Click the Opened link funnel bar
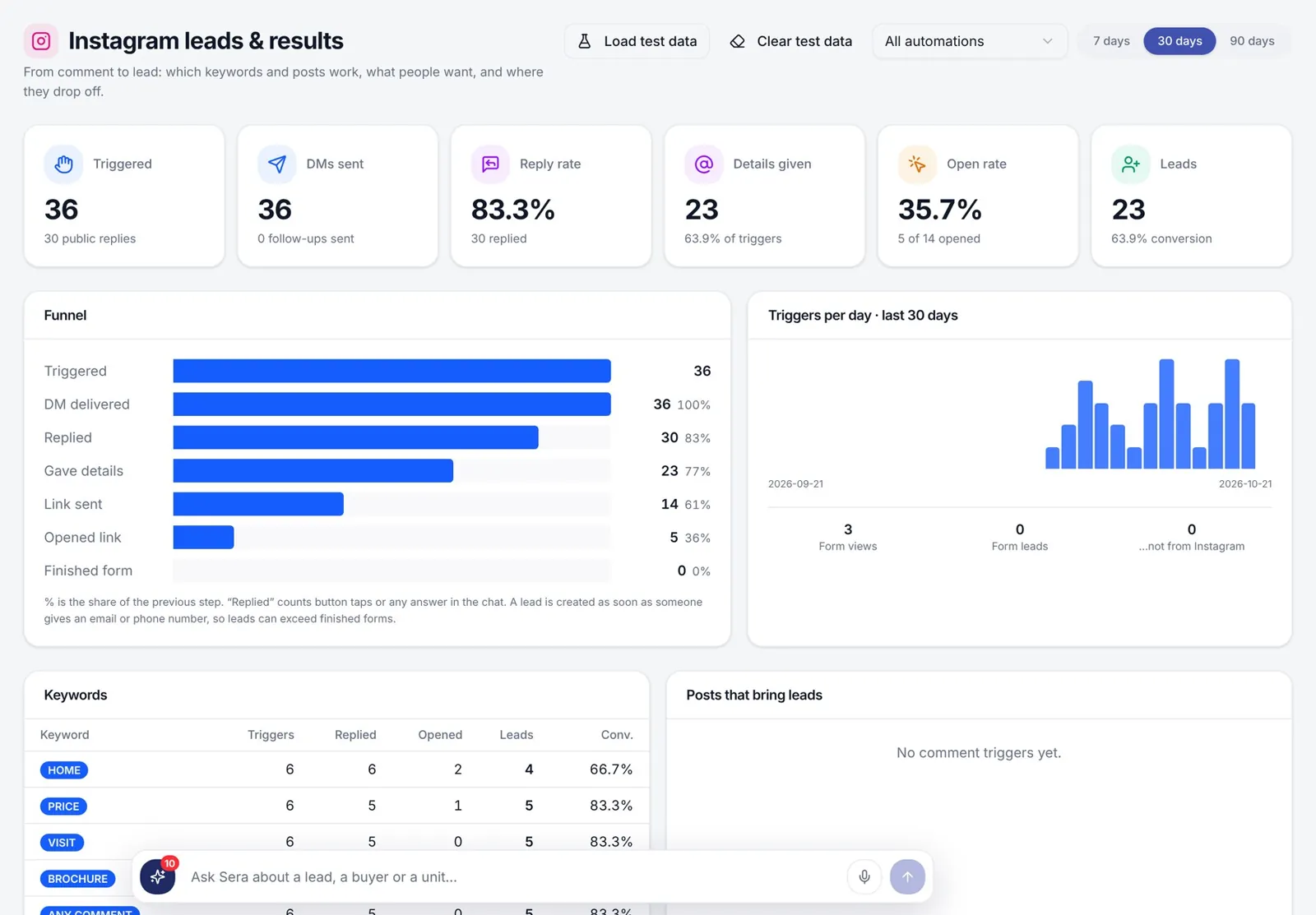The image size is (1316, 915). (x=203, y=538)
